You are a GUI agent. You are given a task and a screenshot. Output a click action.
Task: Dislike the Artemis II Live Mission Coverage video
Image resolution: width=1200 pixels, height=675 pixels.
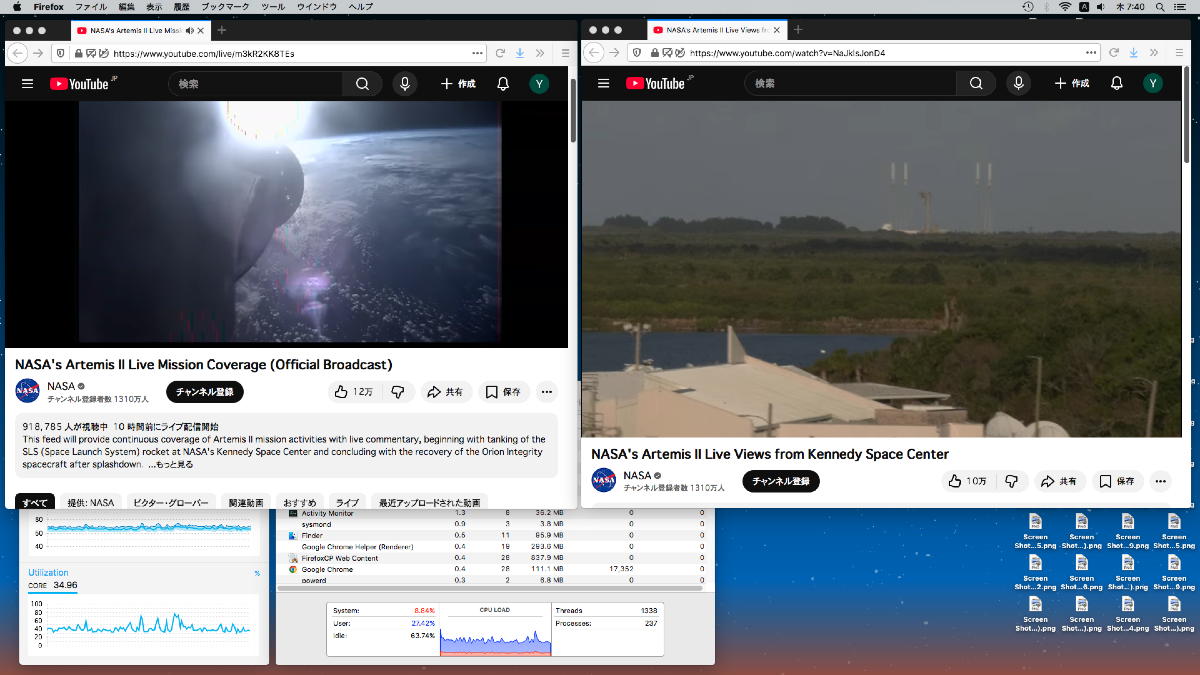click(x=397, y=392)
